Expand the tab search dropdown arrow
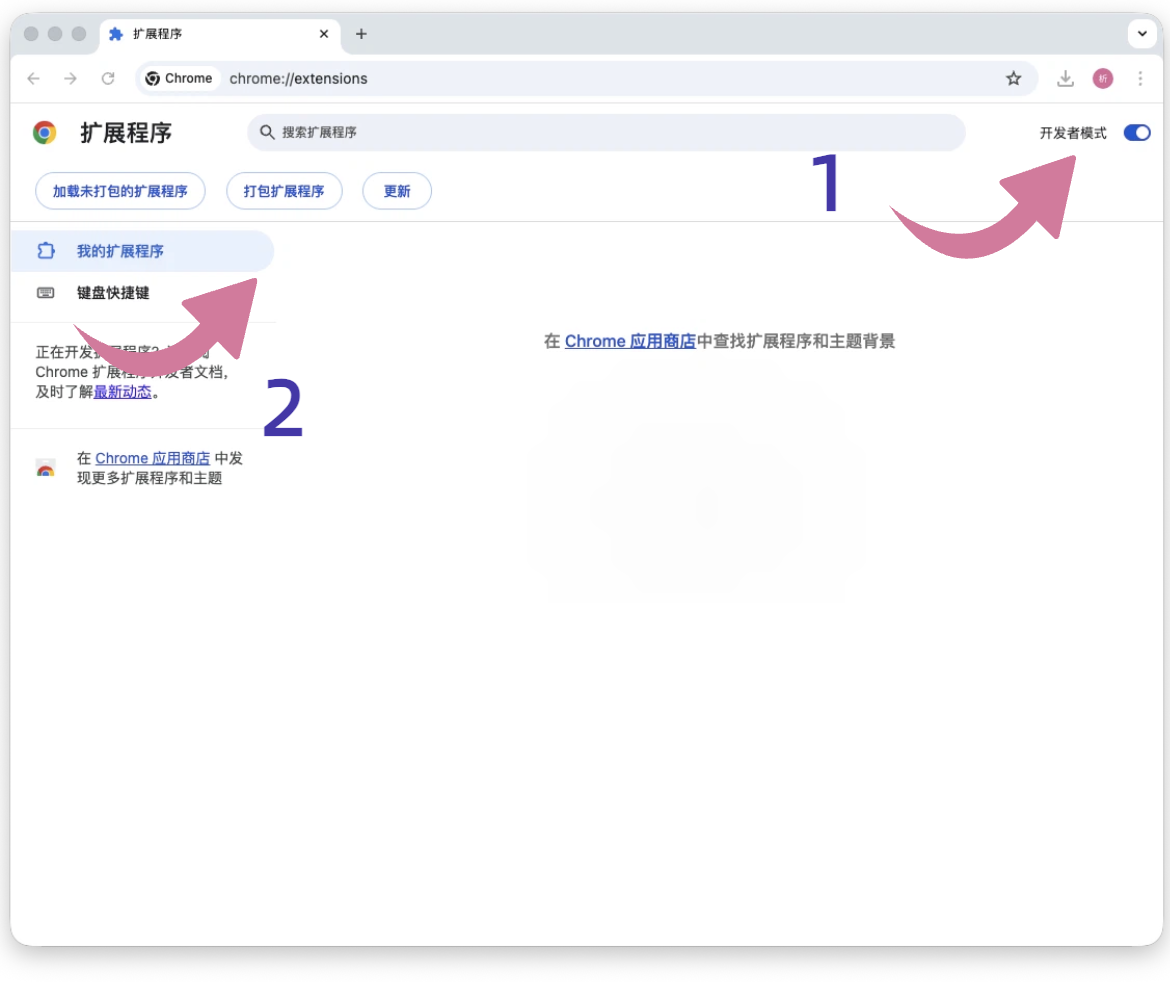 pos(1142,34)
